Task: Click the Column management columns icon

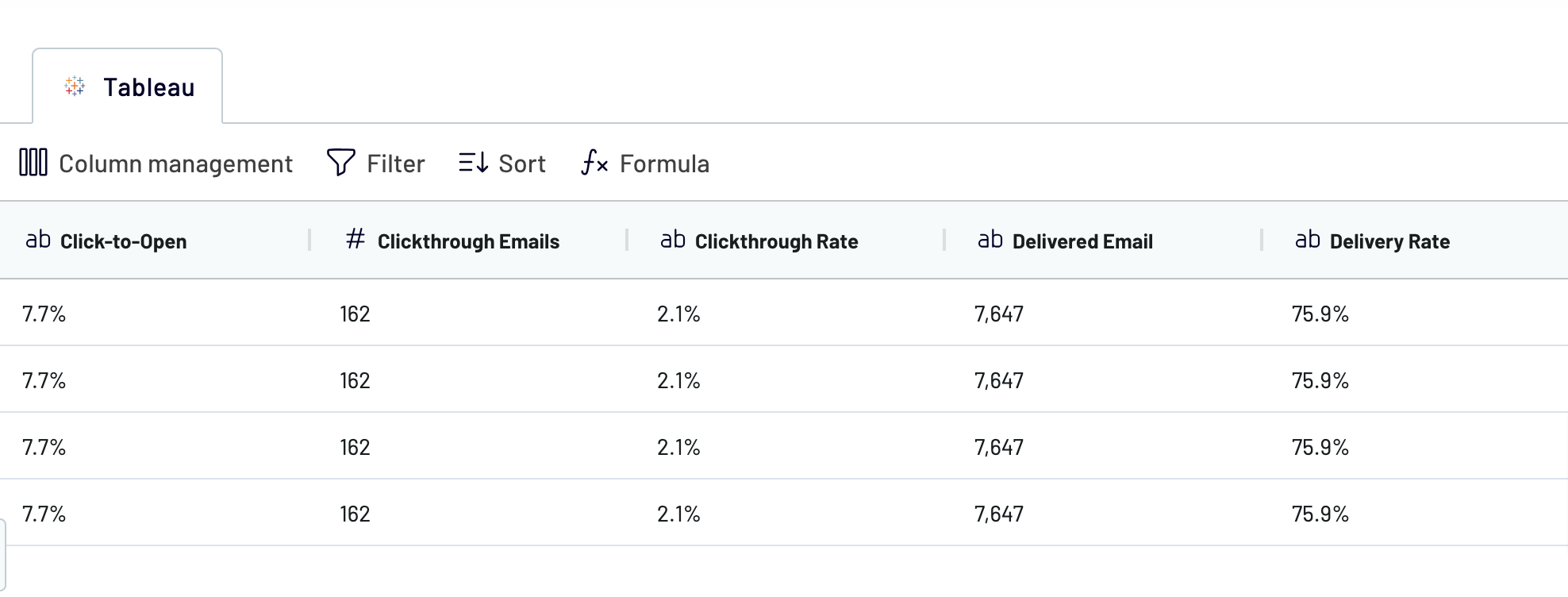Action: tap(33, 163)
